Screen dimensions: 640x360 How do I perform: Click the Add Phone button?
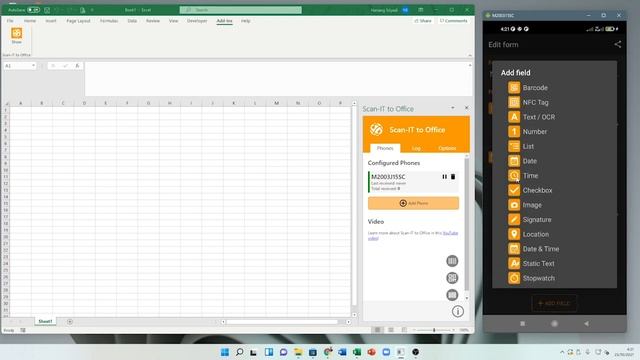(413, 203)
